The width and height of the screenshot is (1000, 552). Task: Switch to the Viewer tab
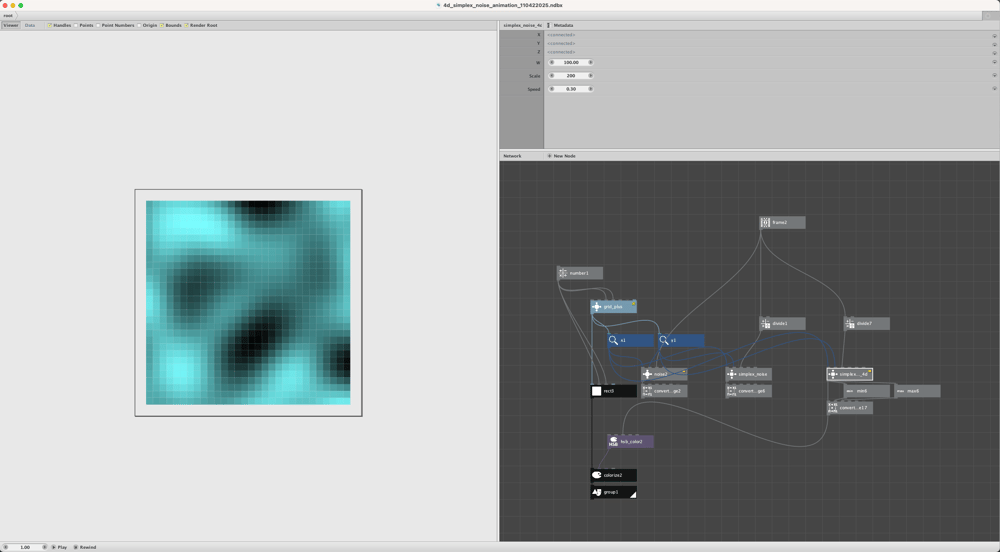pyautogui.click(x=11, y=25)
